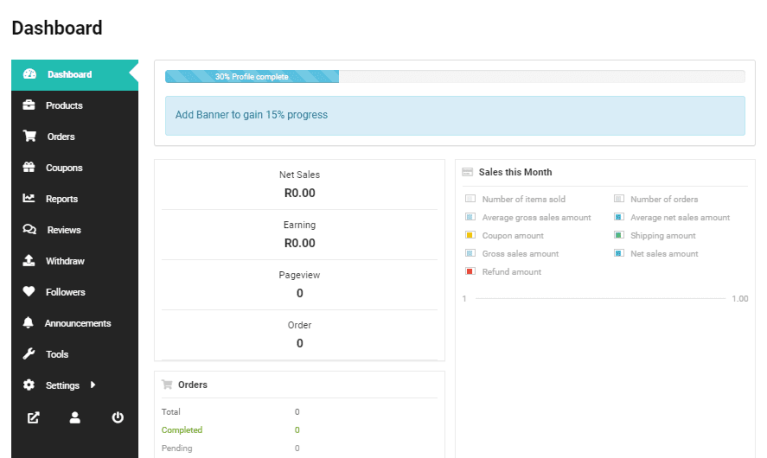Image resolution: width=767 pixels, height=458 pixels.
Task: Click the Reports chart icon
Action: (29, 199)
